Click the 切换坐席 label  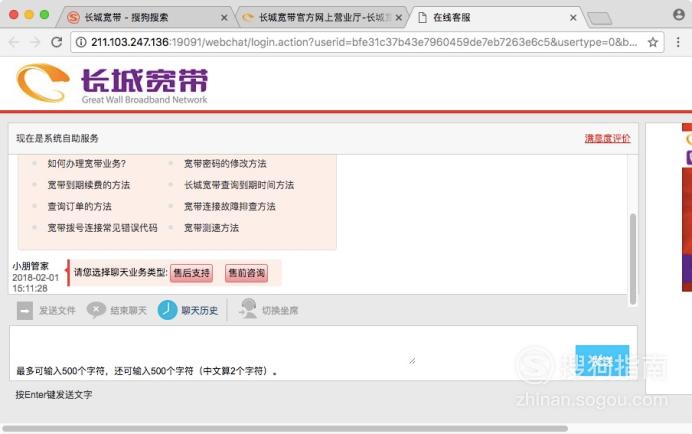point(280,310)
